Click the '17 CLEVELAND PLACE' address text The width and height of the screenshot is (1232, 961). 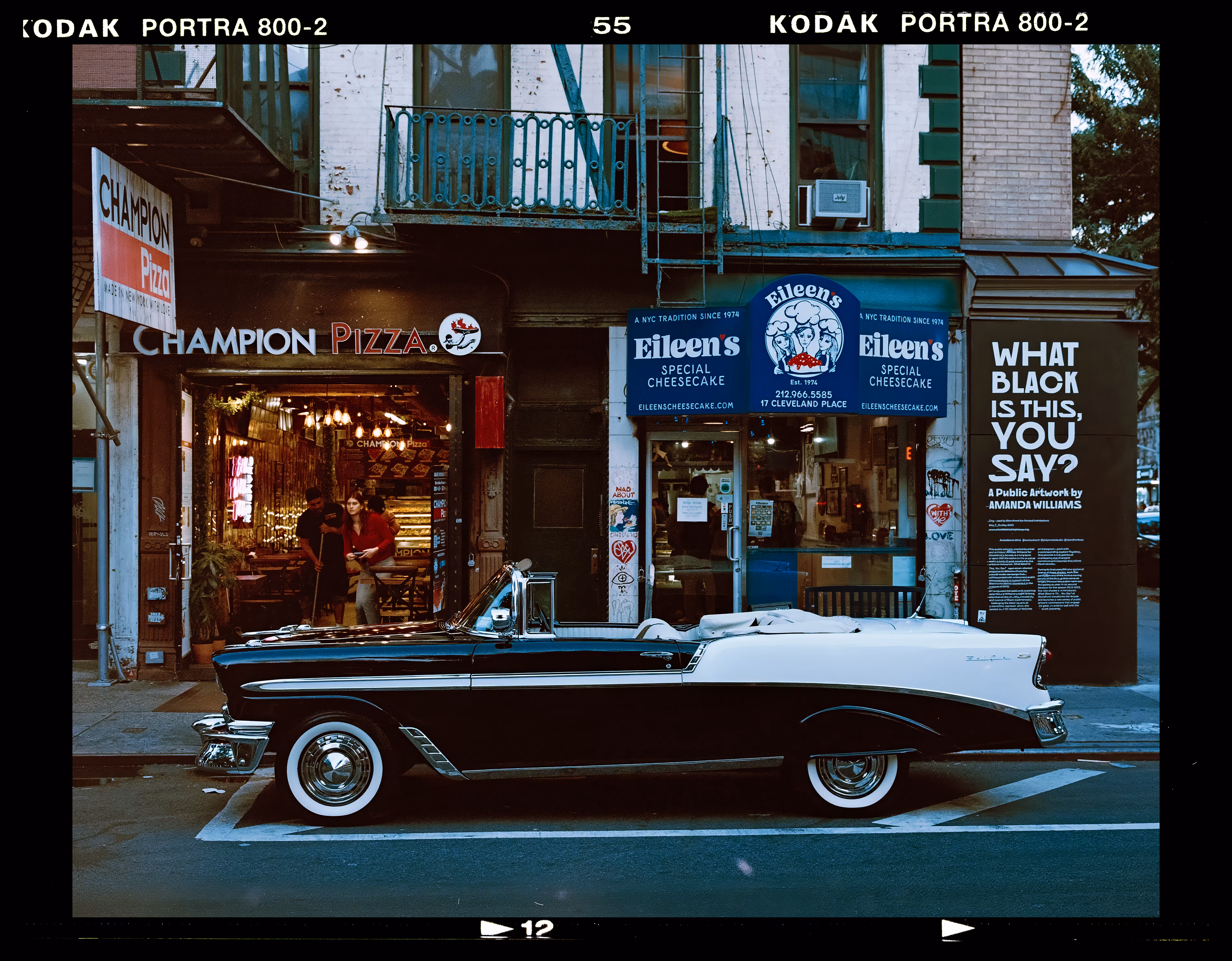point(803,404)
